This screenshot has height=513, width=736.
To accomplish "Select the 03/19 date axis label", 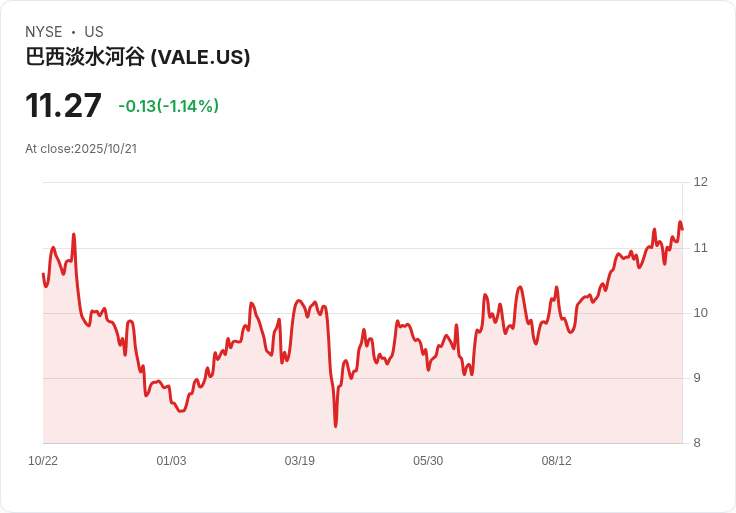I will (x=299, y=461).
